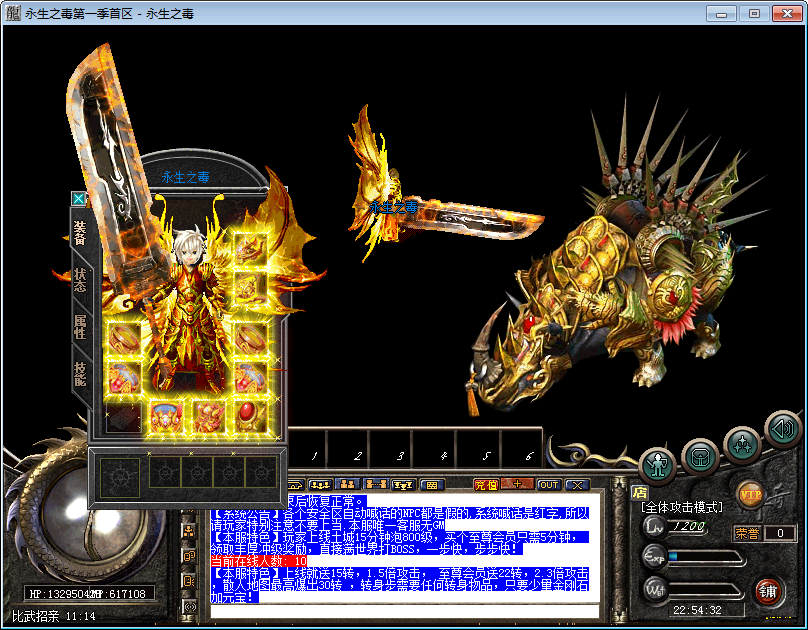Click the hierarchy icon left of chat
The image size is (808, 630).
click(x=189, y=531)
